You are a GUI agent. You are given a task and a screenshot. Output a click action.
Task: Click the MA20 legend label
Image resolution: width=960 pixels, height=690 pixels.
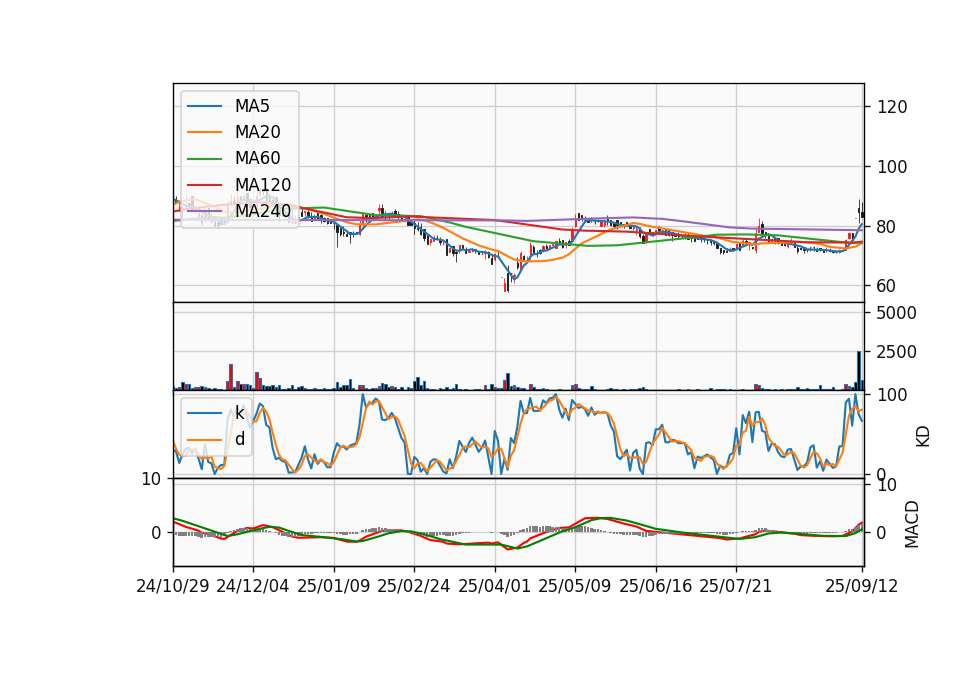tap(257, 132)
